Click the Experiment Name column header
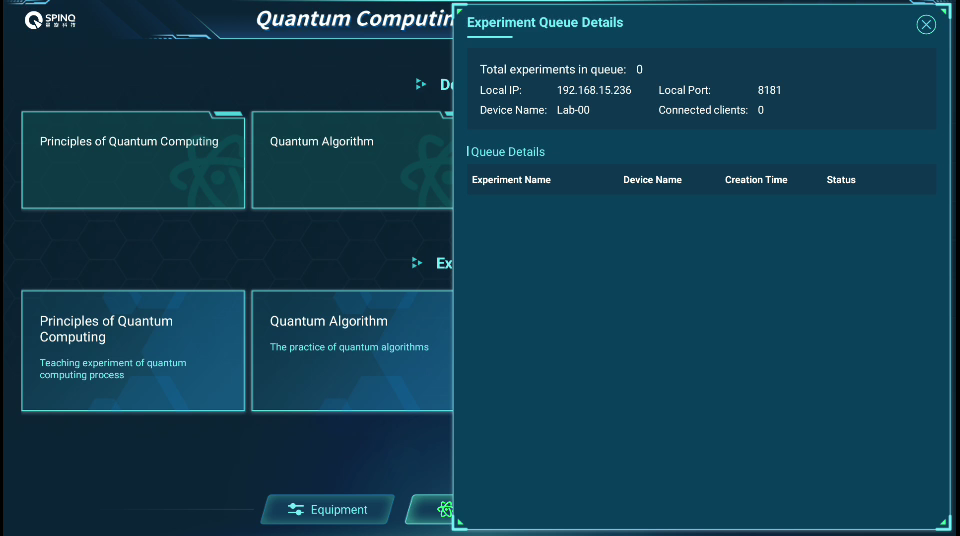Viewport: 960px width, 536px height. pyautogui.click(x=511, y=180)
